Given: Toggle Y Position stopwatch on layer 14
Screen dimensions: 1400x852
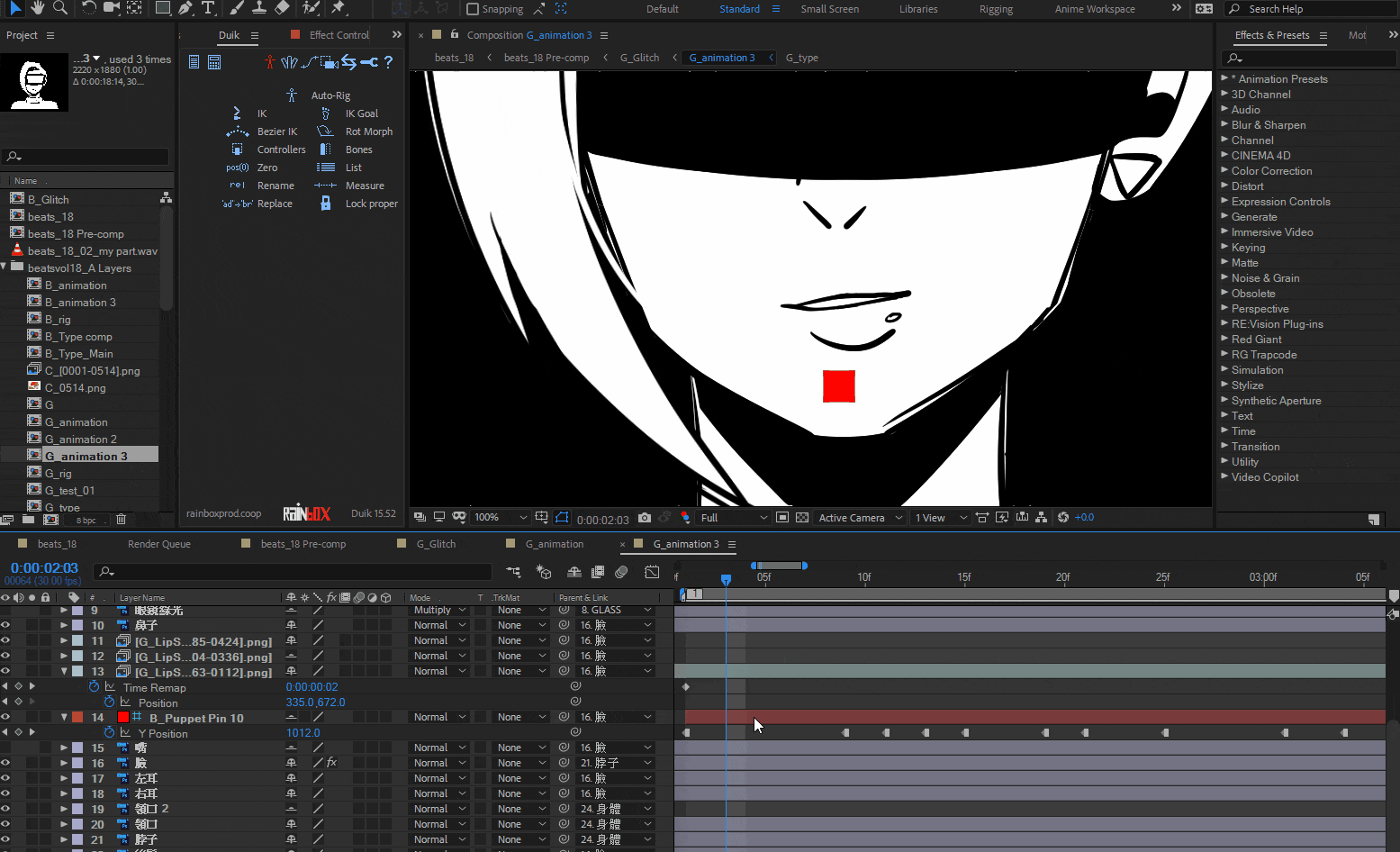Looking at the screenshot, I should pyautogui.click(x=110, y=732).
